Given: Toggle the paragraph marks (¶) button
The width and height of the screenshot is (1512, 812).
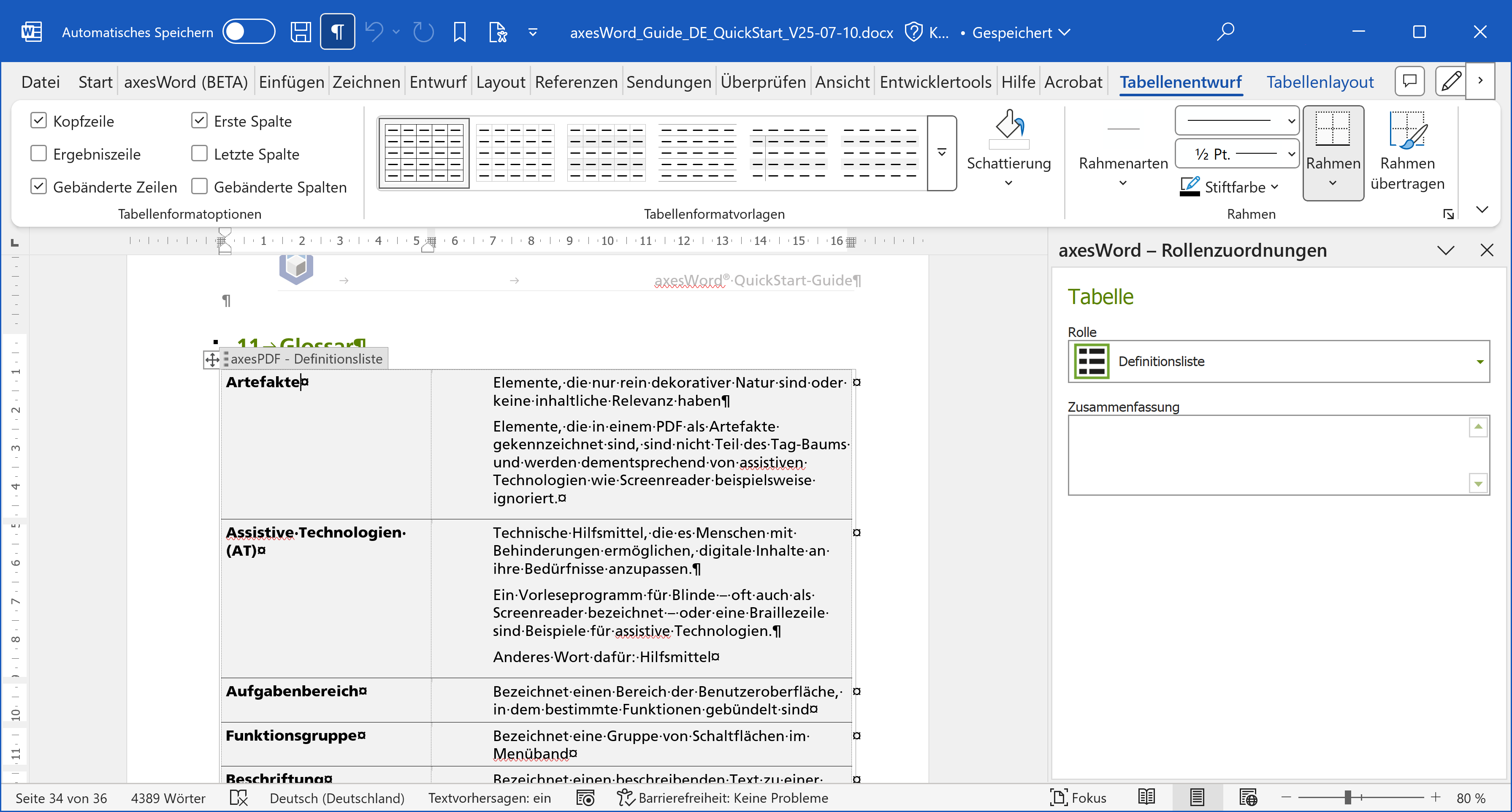Looking at the screenshot, I should point(338,32).
